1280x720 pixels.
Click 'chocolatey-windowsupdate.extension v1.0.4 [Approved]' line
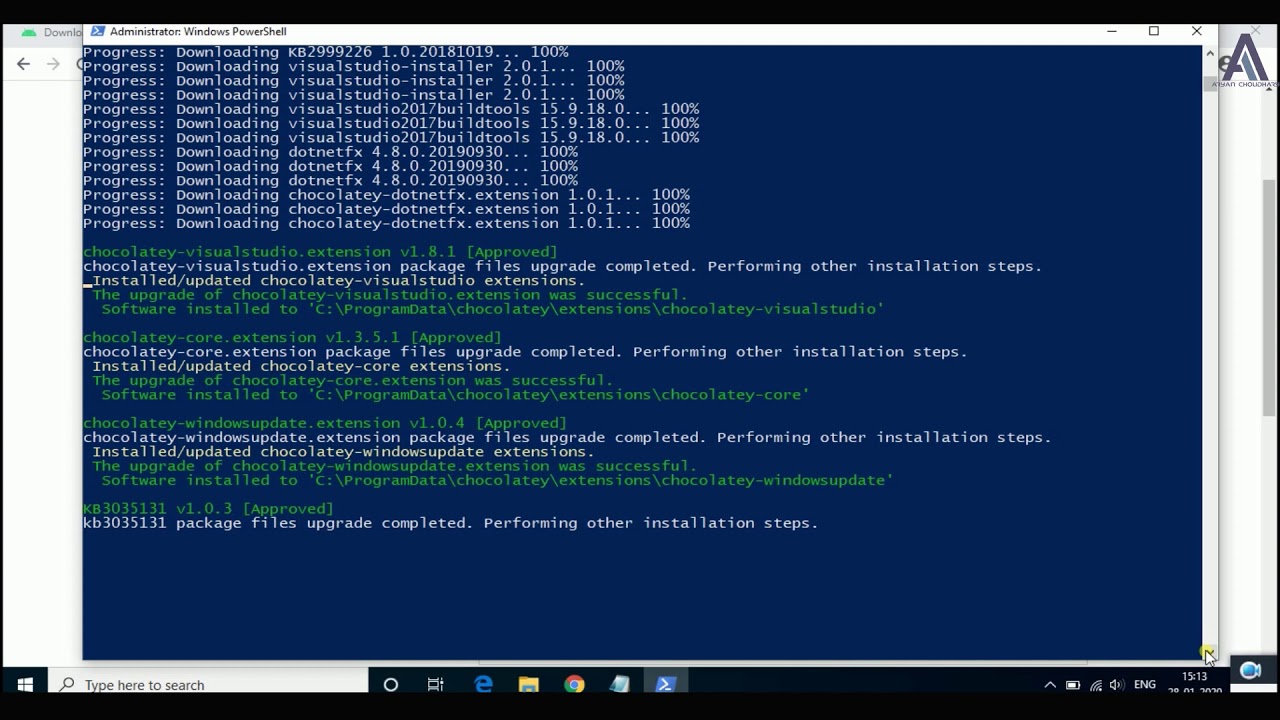click(325, 423)
